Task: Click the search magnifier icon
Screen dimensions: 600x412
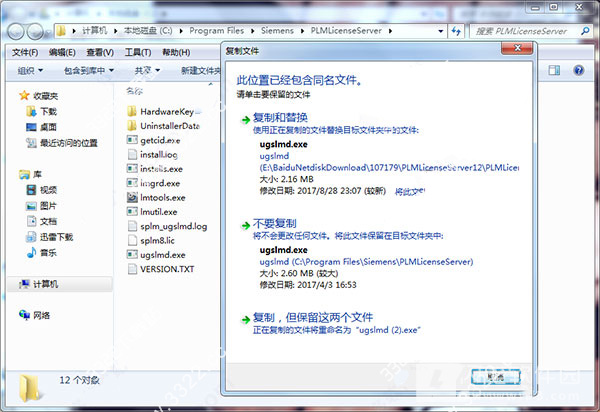Action: pyautogui.click(x=585, y=31)
